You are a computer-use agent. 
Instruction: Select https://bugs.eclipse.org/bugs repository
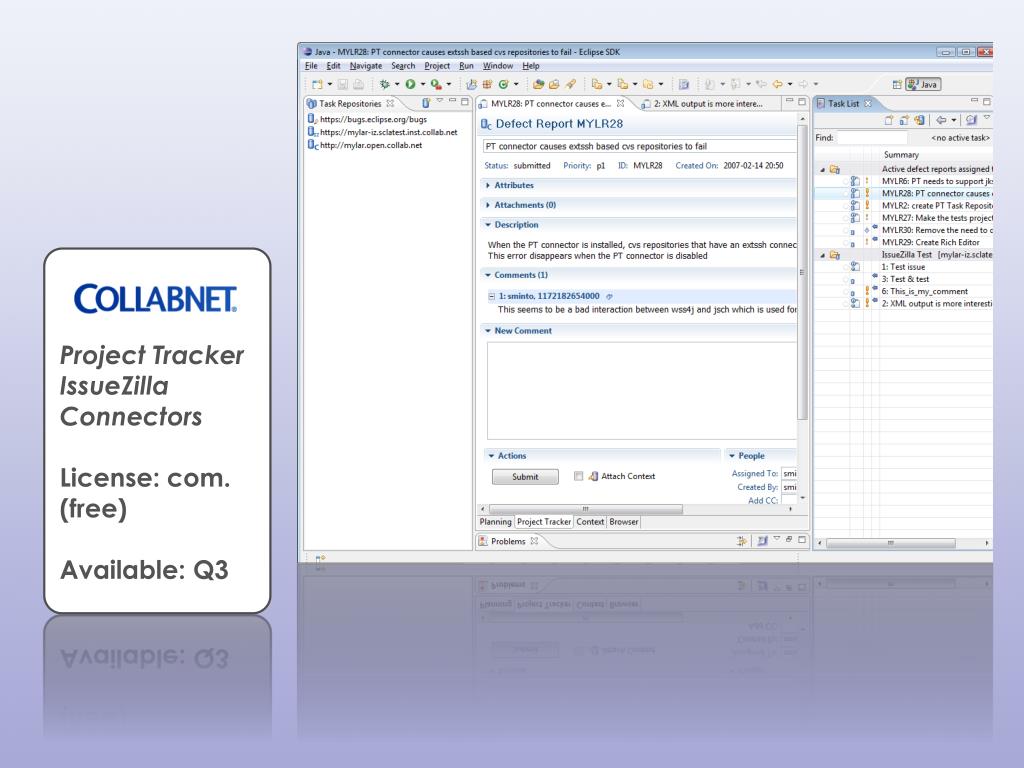373,120
